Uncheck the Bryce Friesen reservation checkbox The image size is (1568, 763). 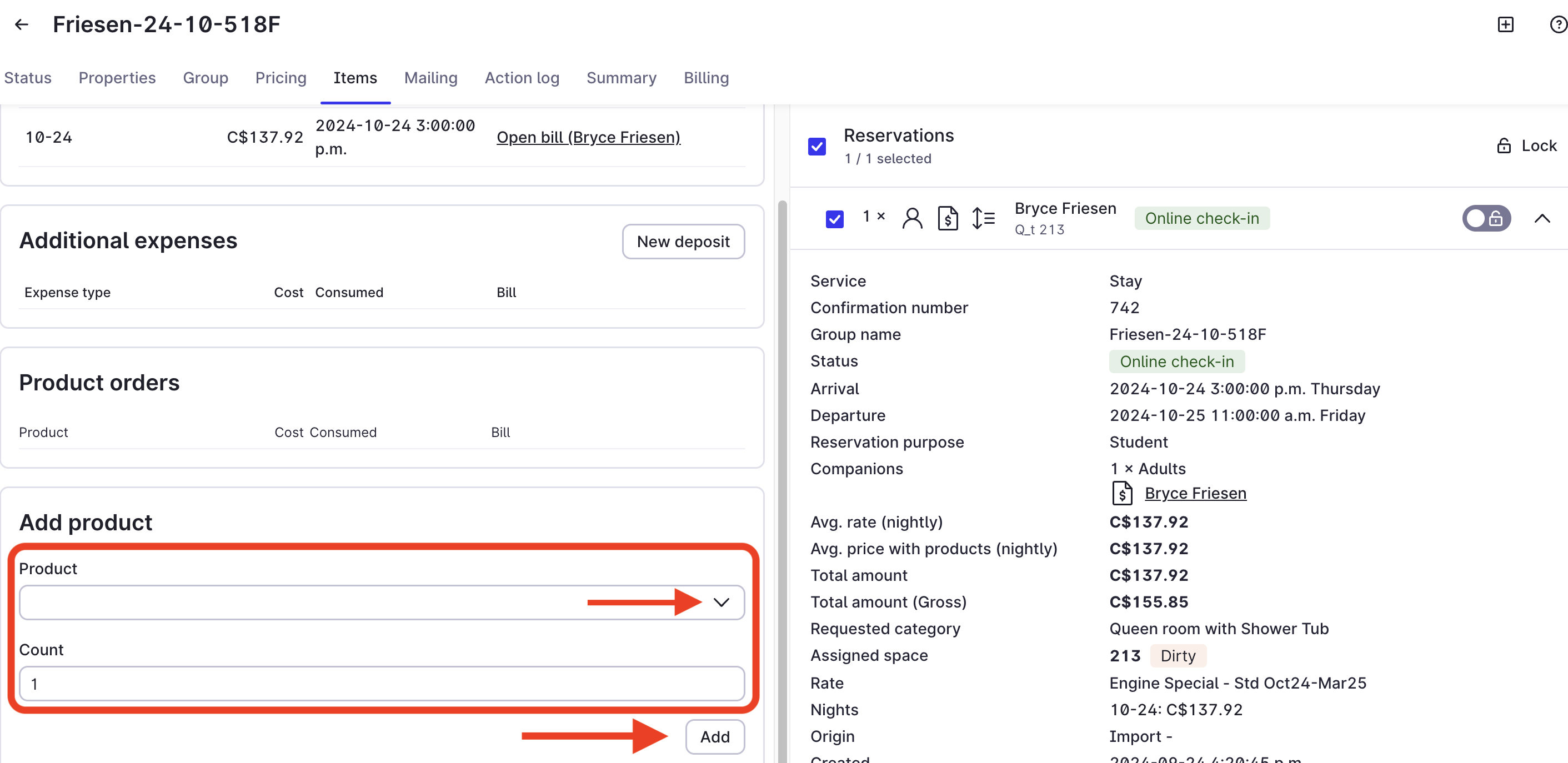[x=834, y=218]
